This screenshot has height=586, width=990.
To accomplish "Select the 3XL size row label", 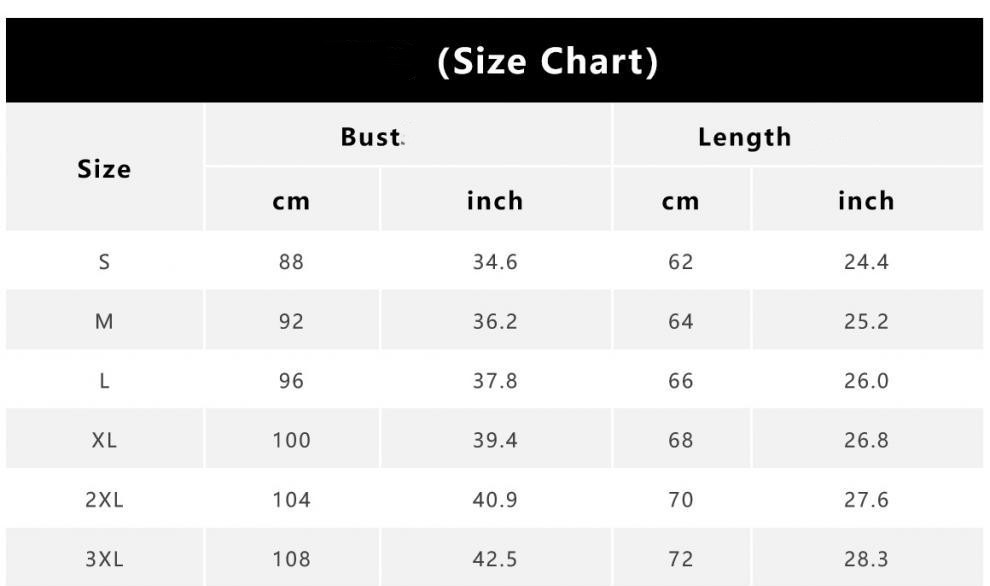I will (104, 559).
